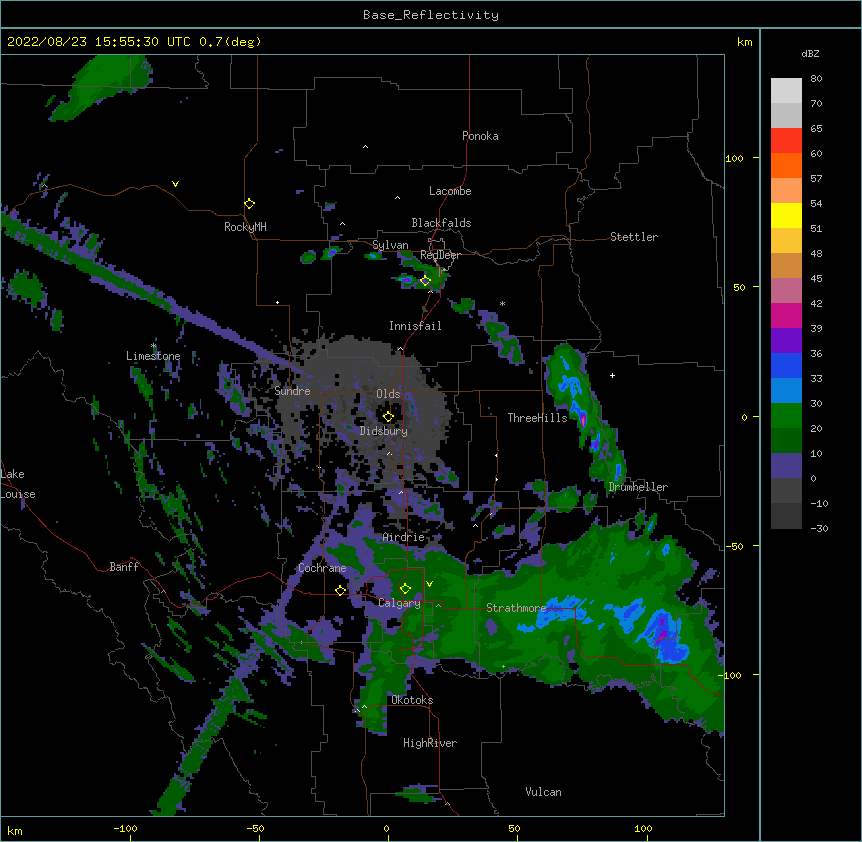Screen dimensions: 862x842
Task: Click the magenta storm core east of ThreeHills
Action: coord(583,420)
